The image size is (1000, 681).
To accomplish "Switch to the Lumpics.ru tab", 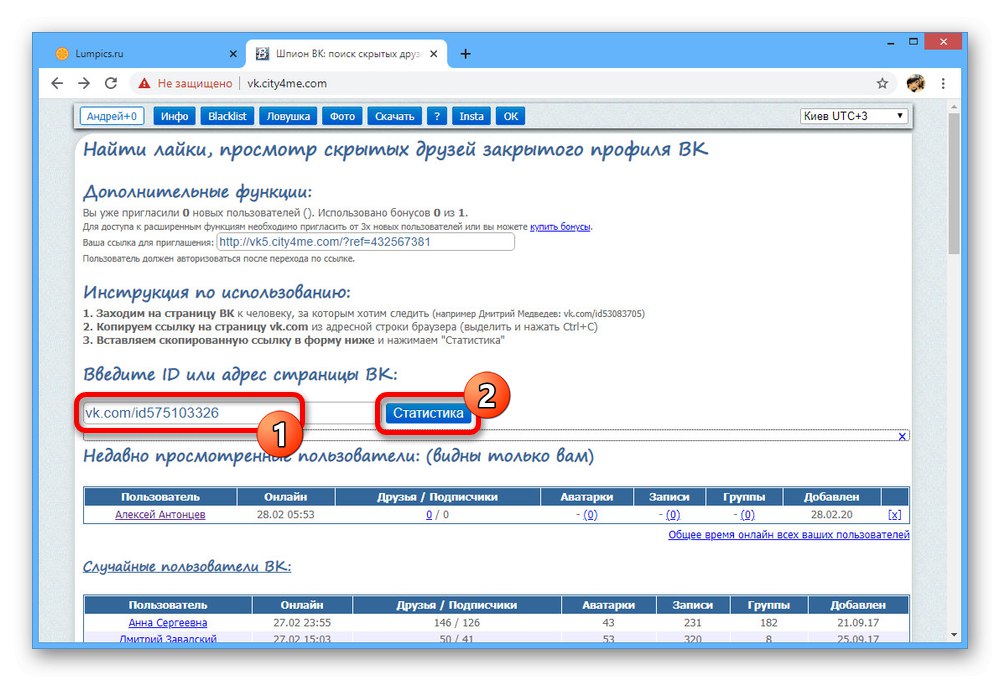I will [x=143, y=54].
